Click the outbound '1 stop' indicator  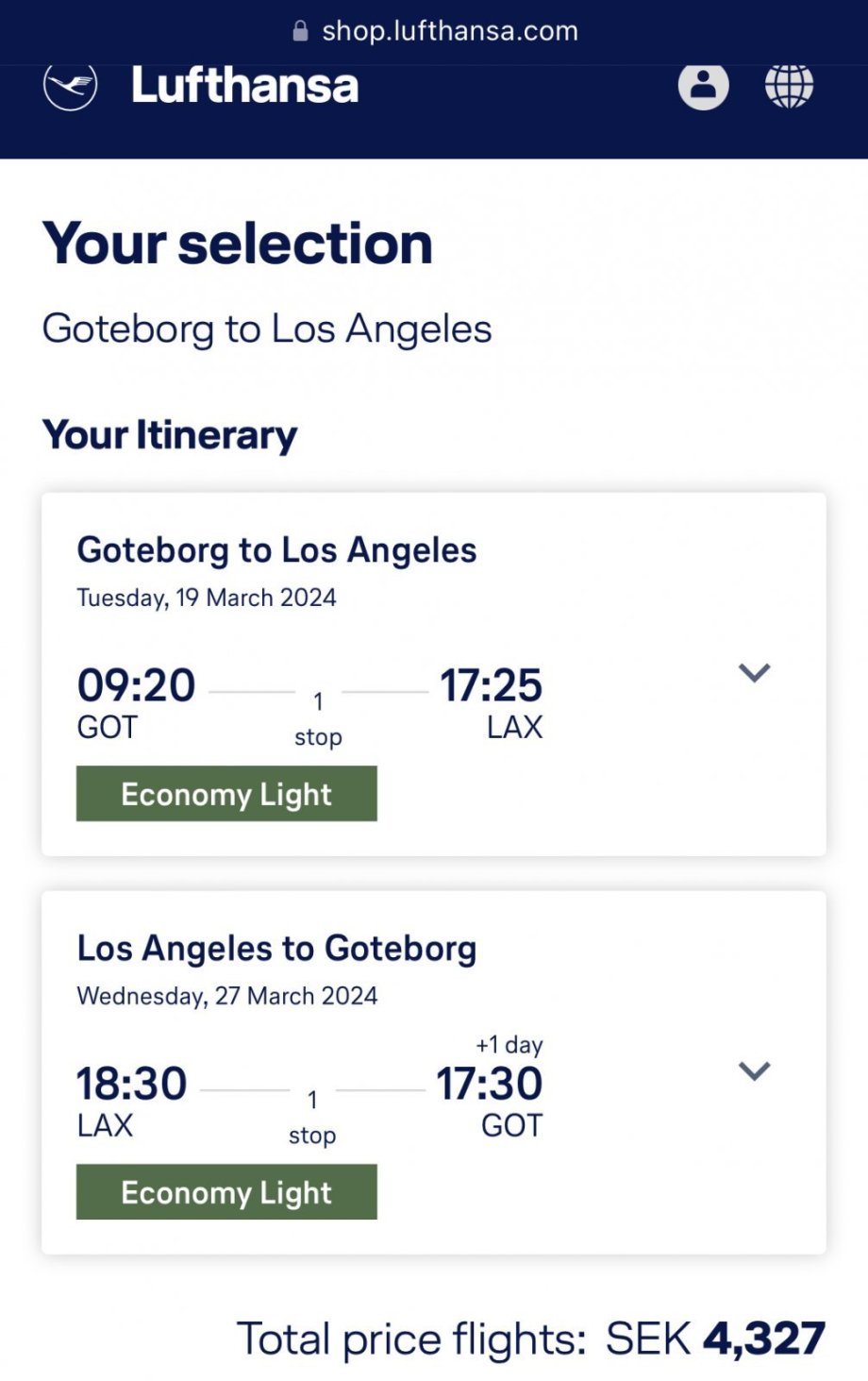click(318, 717)
